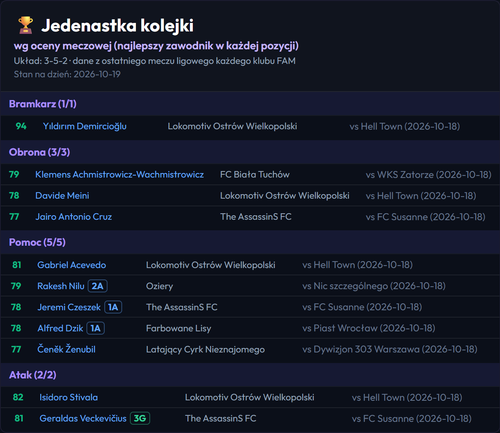The height and width of the screenshot is (433, 500).
Task: Click rating 94 of the goalkeeper
Action: 21,126
